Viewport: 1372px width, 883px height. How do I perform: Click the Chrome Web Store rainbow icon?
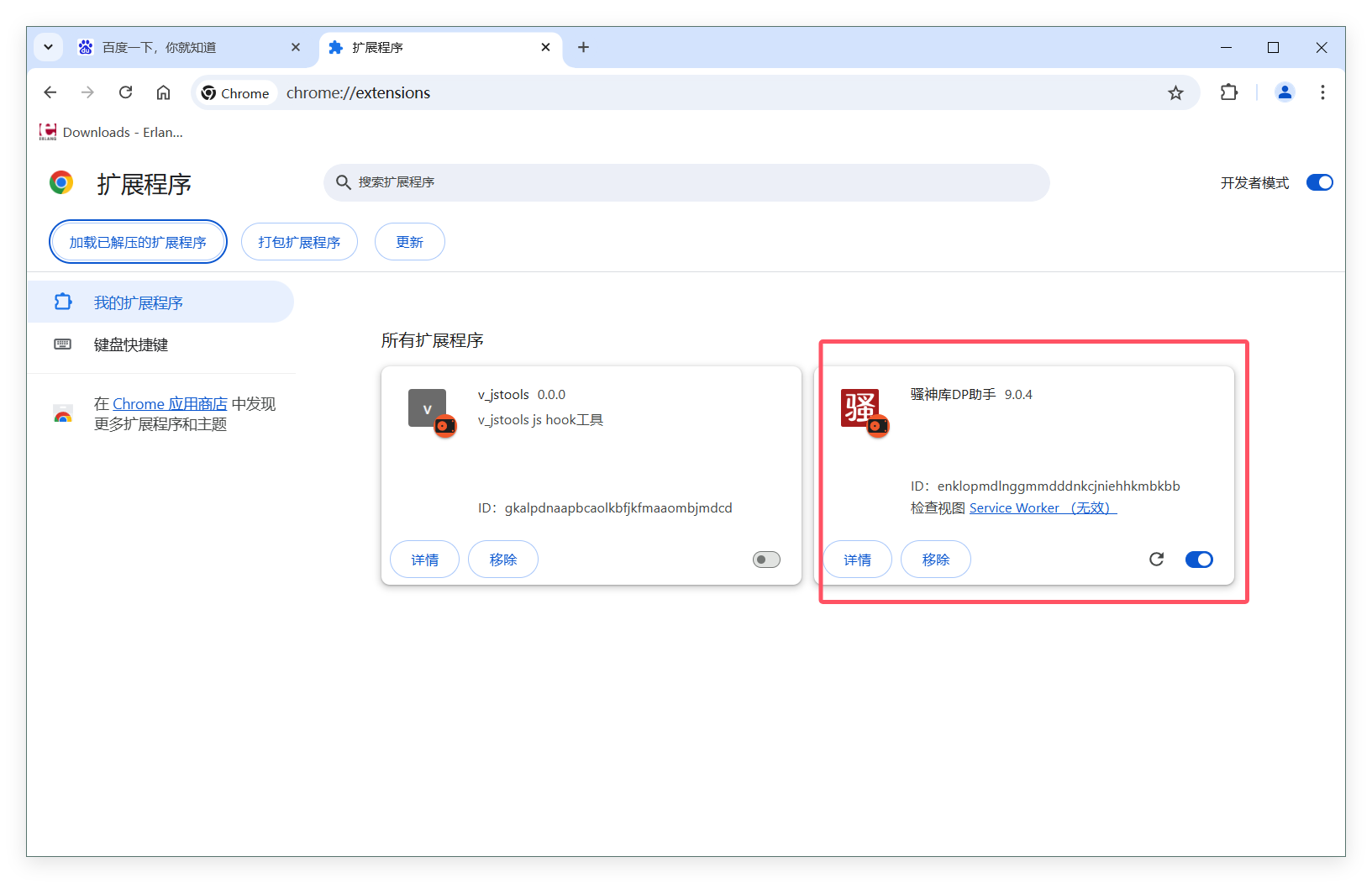[x=63, y=414]
